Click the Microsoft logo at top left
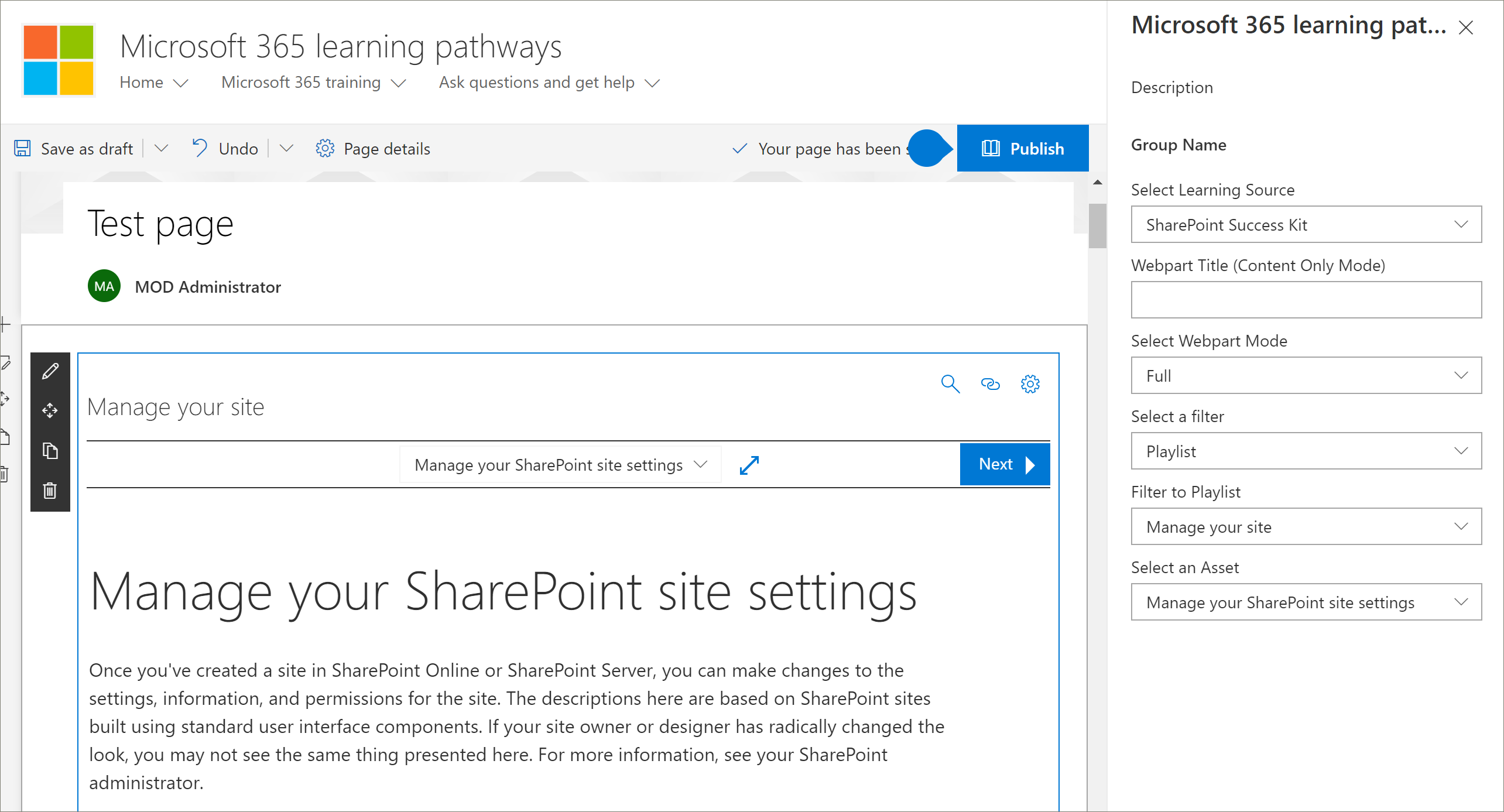The height and width of the screenshot is (812, 1504). 58,59
